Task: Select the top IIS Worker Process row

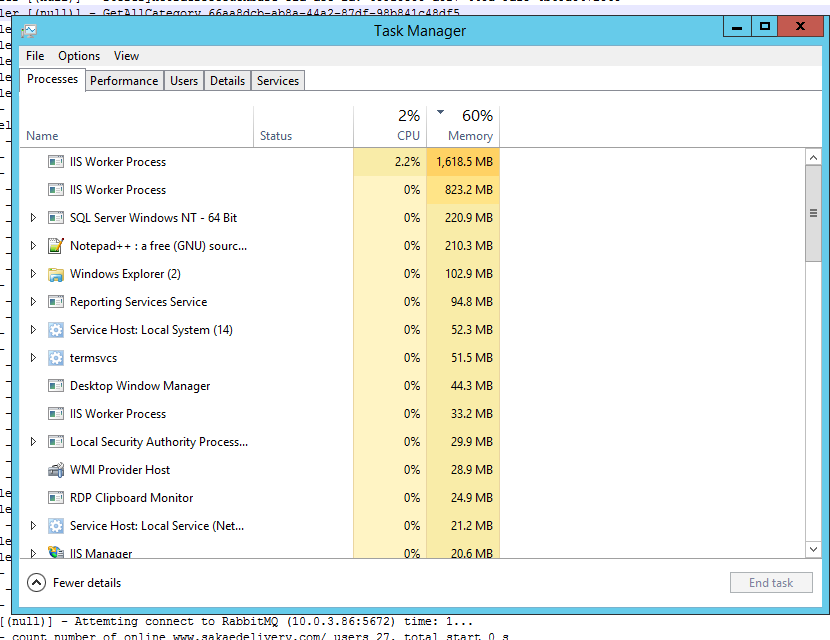Action: click(118, 162)
